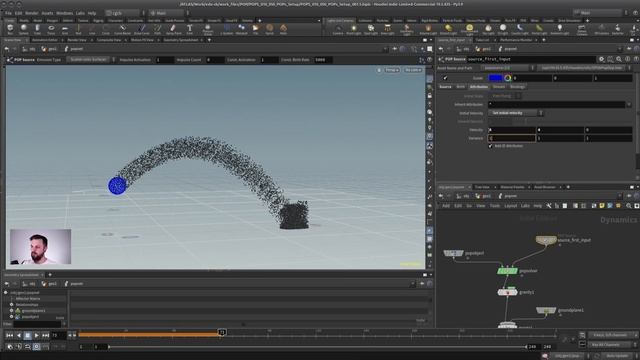This screenshot has width=640, height=360.
Task: Add an Area Light from the shelf
Action: [x=387, y=29]
